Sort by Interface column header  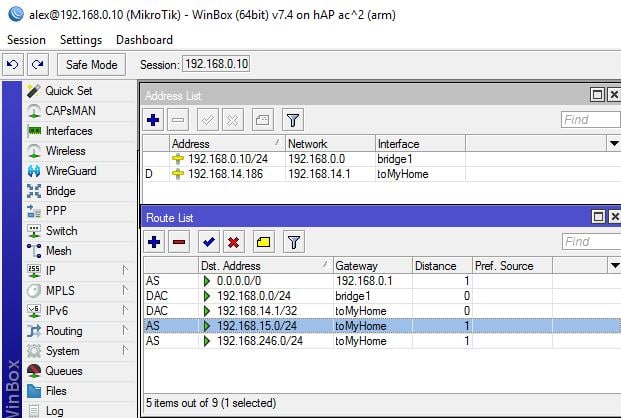pos(420,143)
